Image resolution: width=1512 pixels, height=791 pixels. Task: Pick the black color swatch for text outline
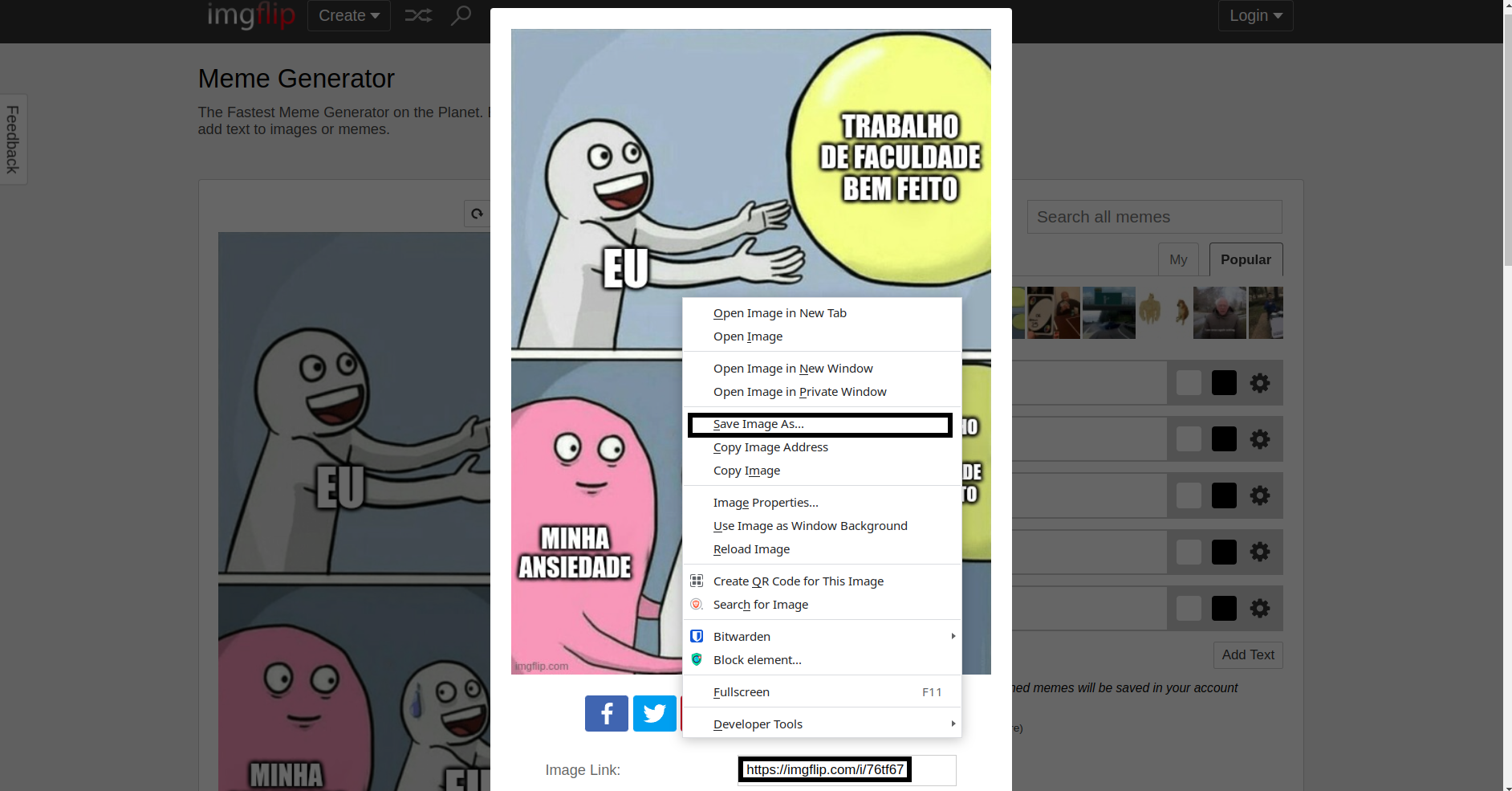(1223, 383)
